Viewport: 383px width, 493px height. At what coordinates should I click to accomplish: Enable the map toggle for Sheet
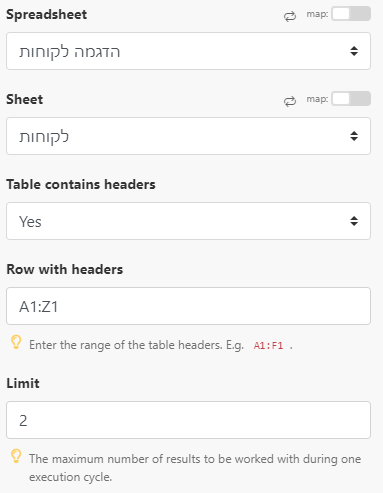(x=351, y=99)
